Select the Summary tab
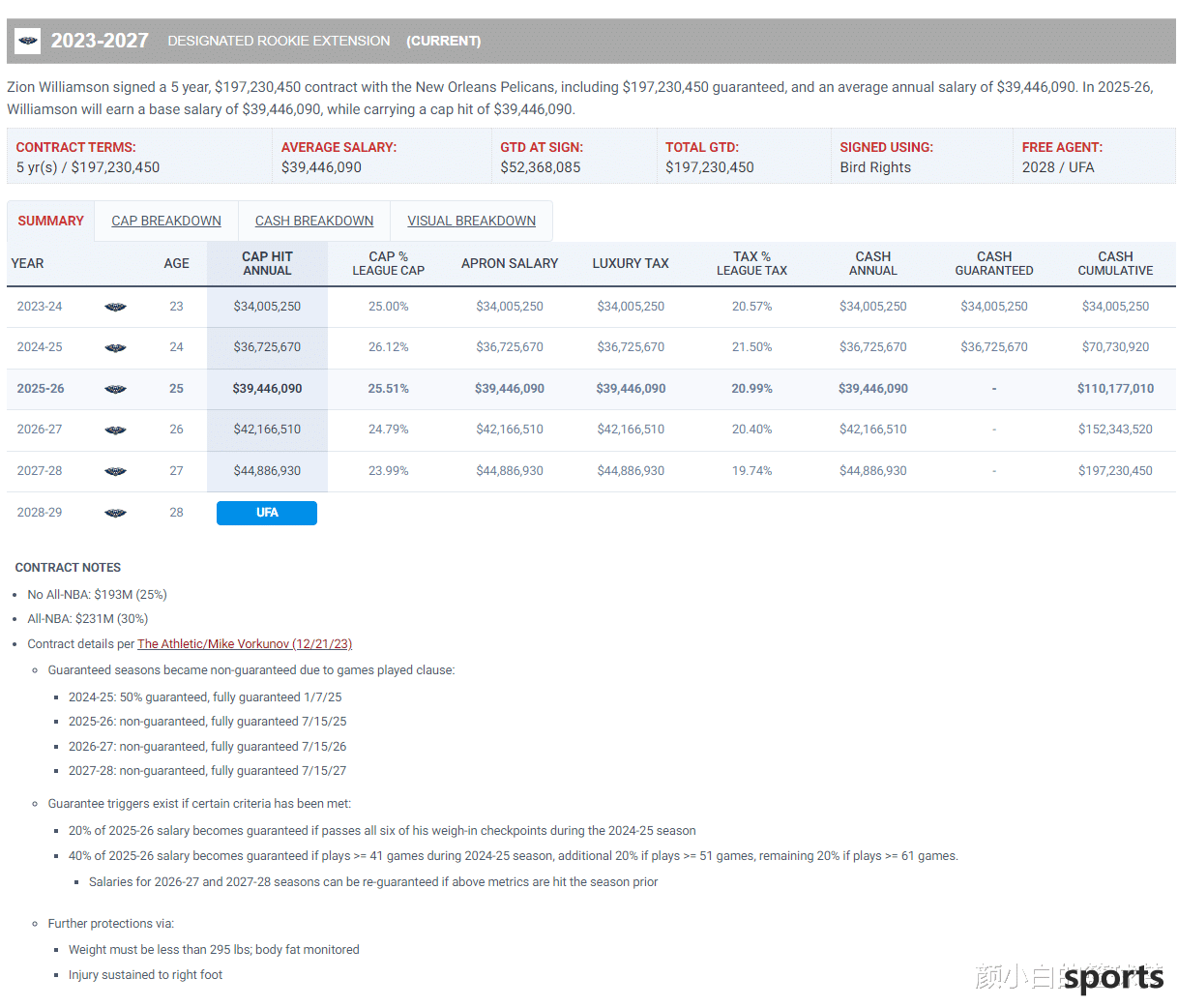 (50, 221)
